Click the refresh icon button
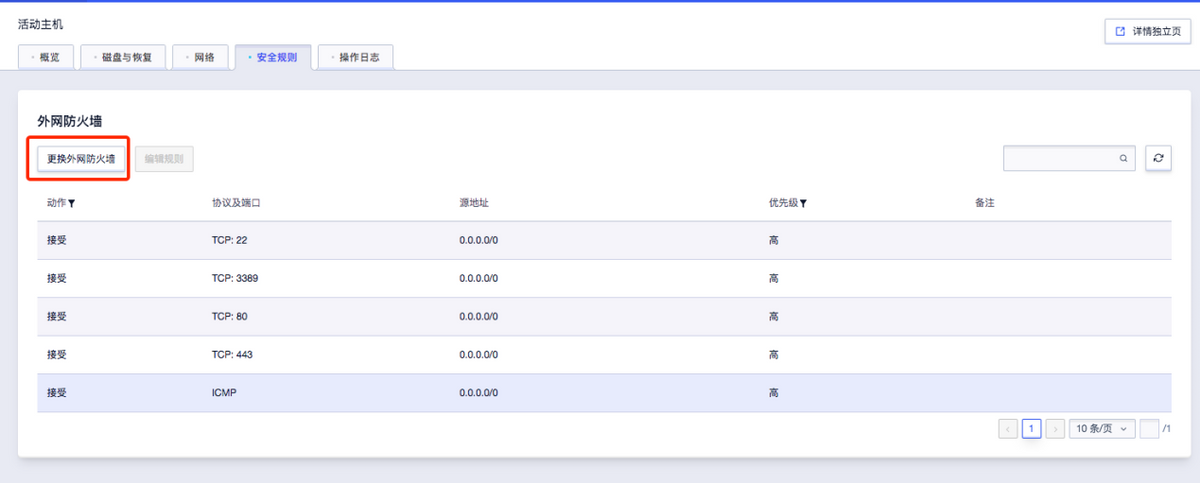Viewport: 1200px width, 483px height. pyautogui.click(x=1158, y=158)
